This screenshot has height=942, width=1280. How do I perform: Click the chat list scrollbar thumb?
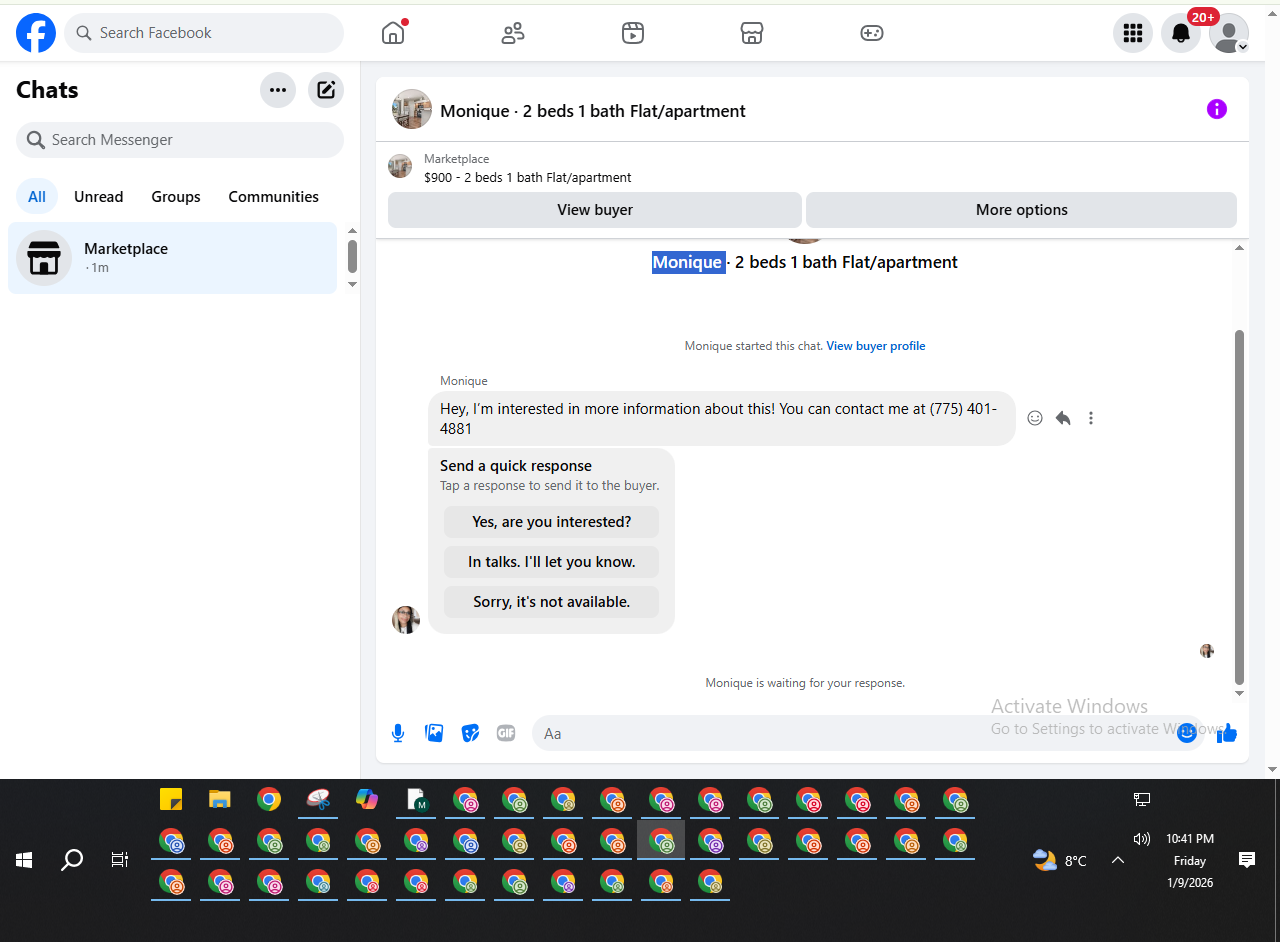point(352,256)
